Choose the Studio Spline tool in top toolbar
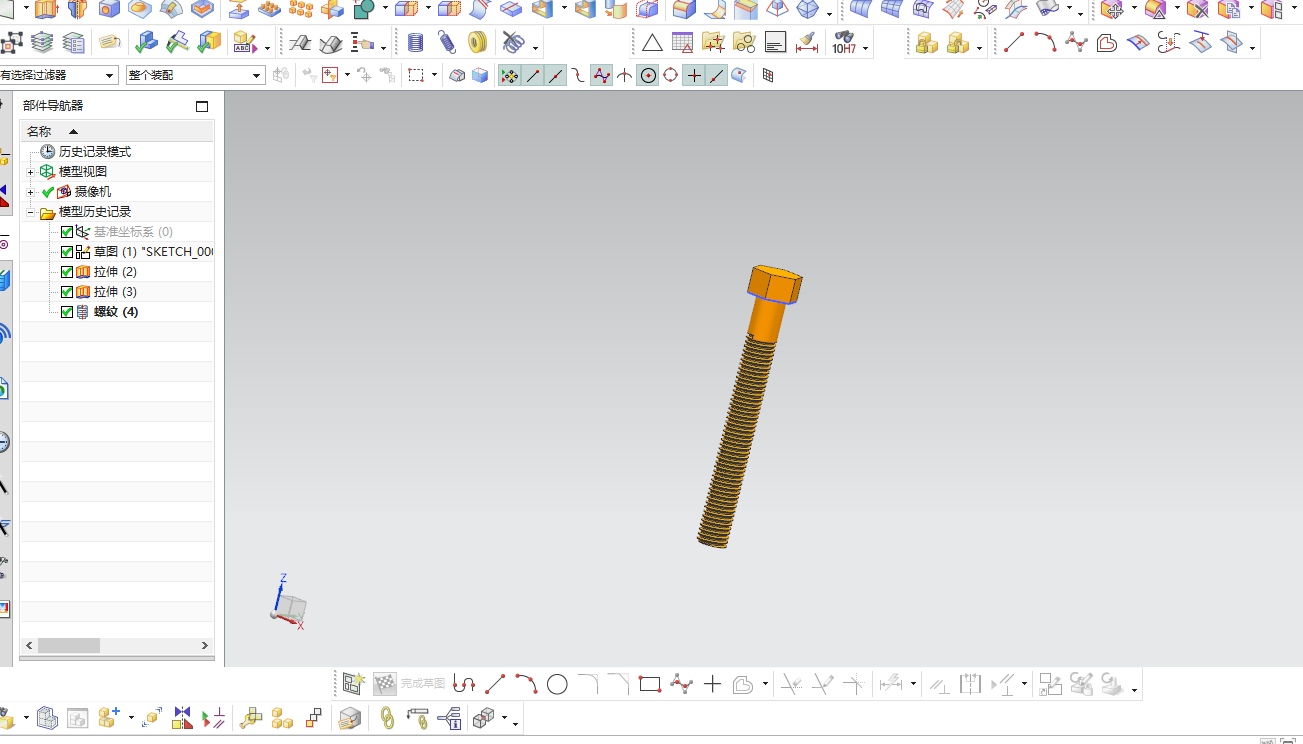1303x744 pixels. pyautogui.click(x=1076, y=43)
